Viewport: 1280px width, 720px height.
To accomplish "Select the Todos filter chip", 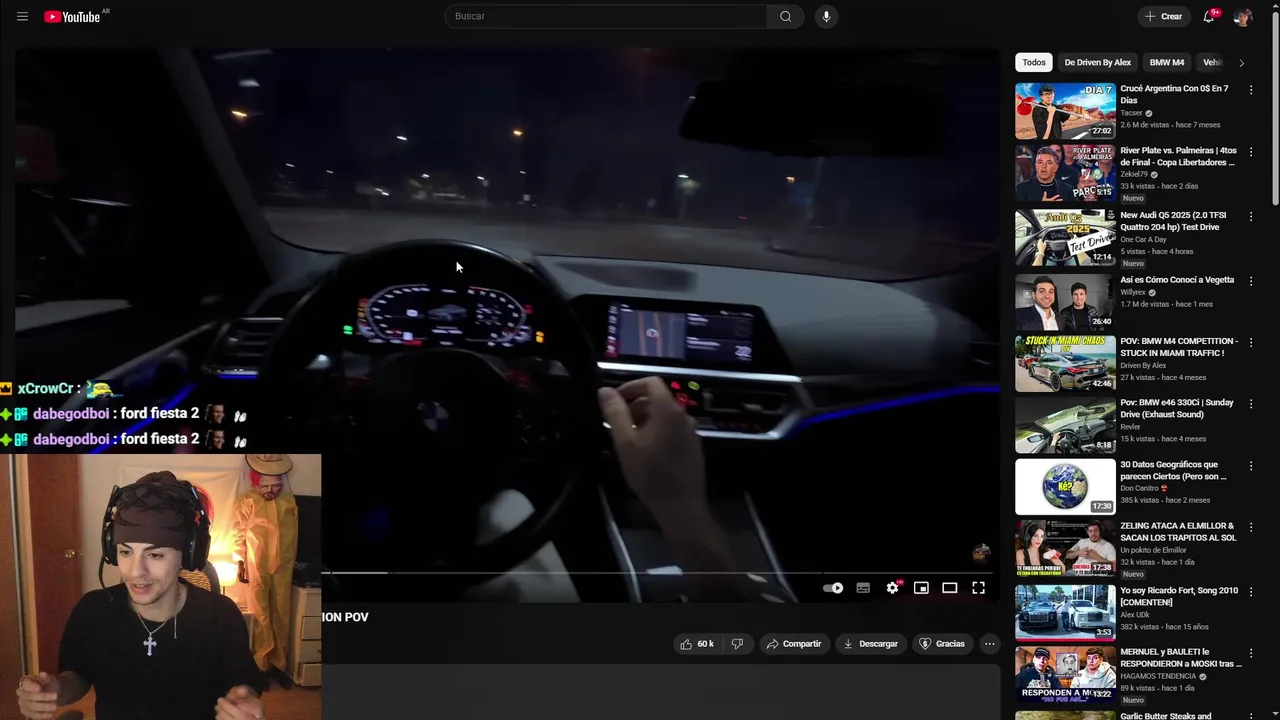I will [x=1034, y=62].
